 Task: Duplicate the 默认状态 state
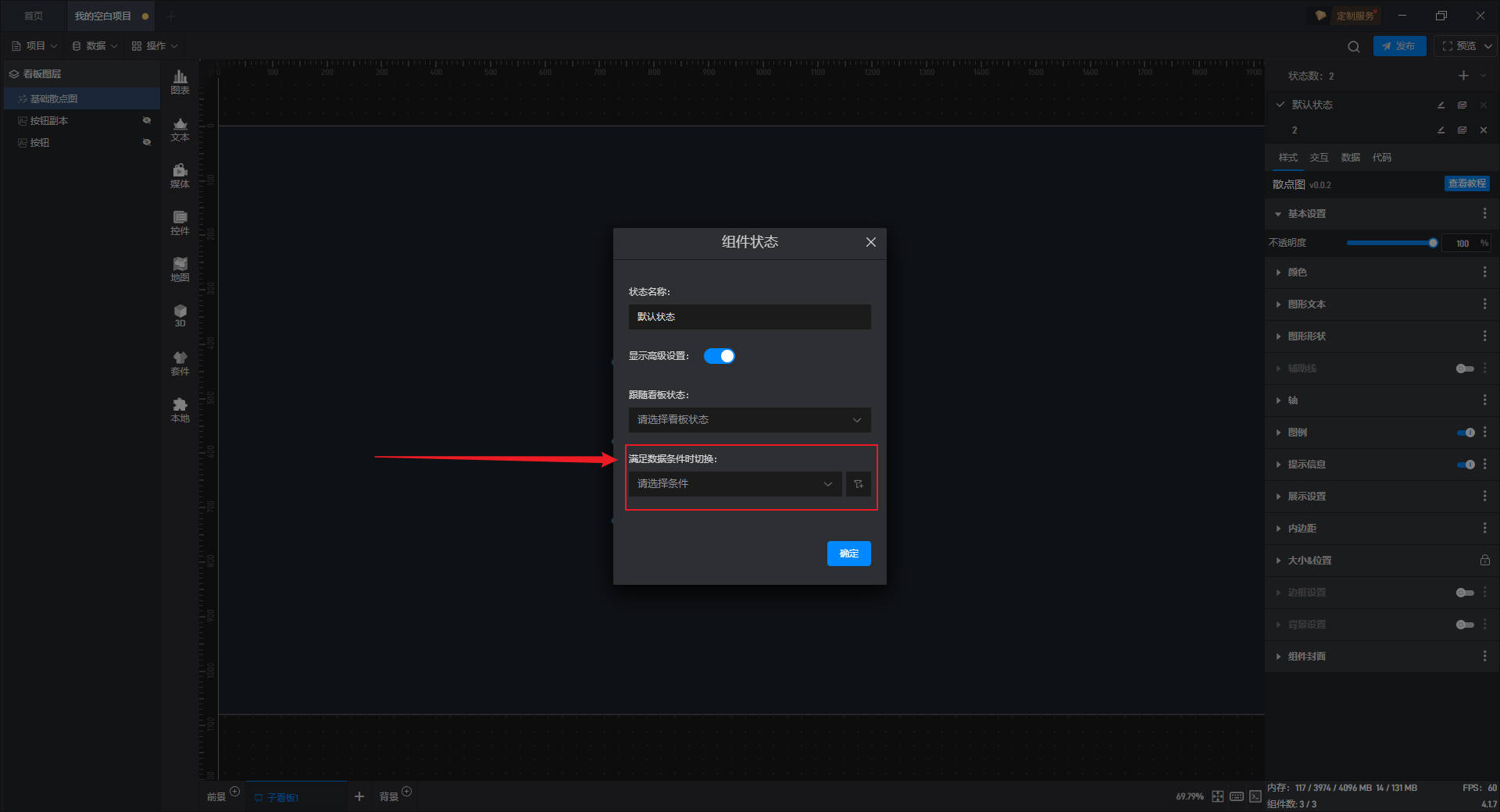tap(1462, 105)
